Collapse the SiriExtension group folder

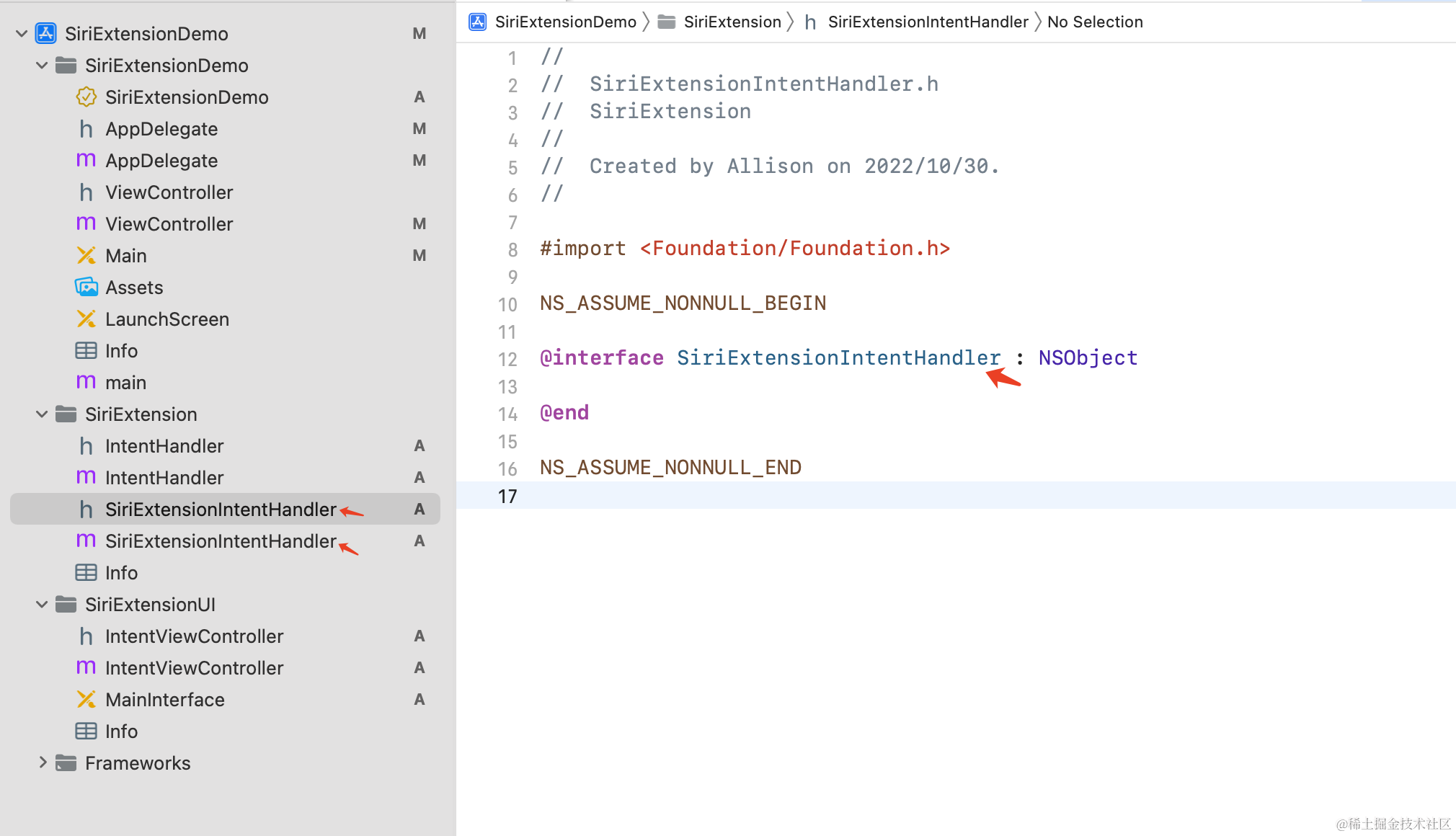point(42,414)
